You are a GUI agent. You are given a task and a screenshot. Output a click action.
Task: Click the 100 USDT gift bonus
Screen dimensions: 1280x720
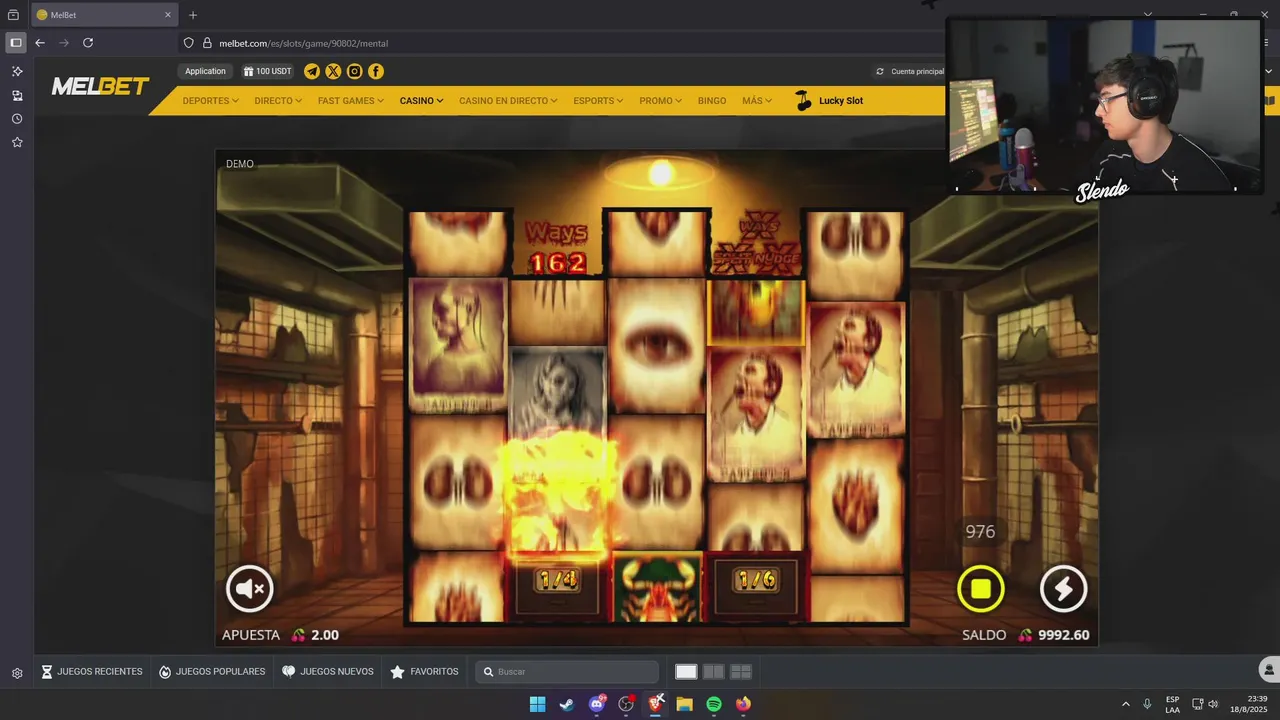(x=267, y=71)
